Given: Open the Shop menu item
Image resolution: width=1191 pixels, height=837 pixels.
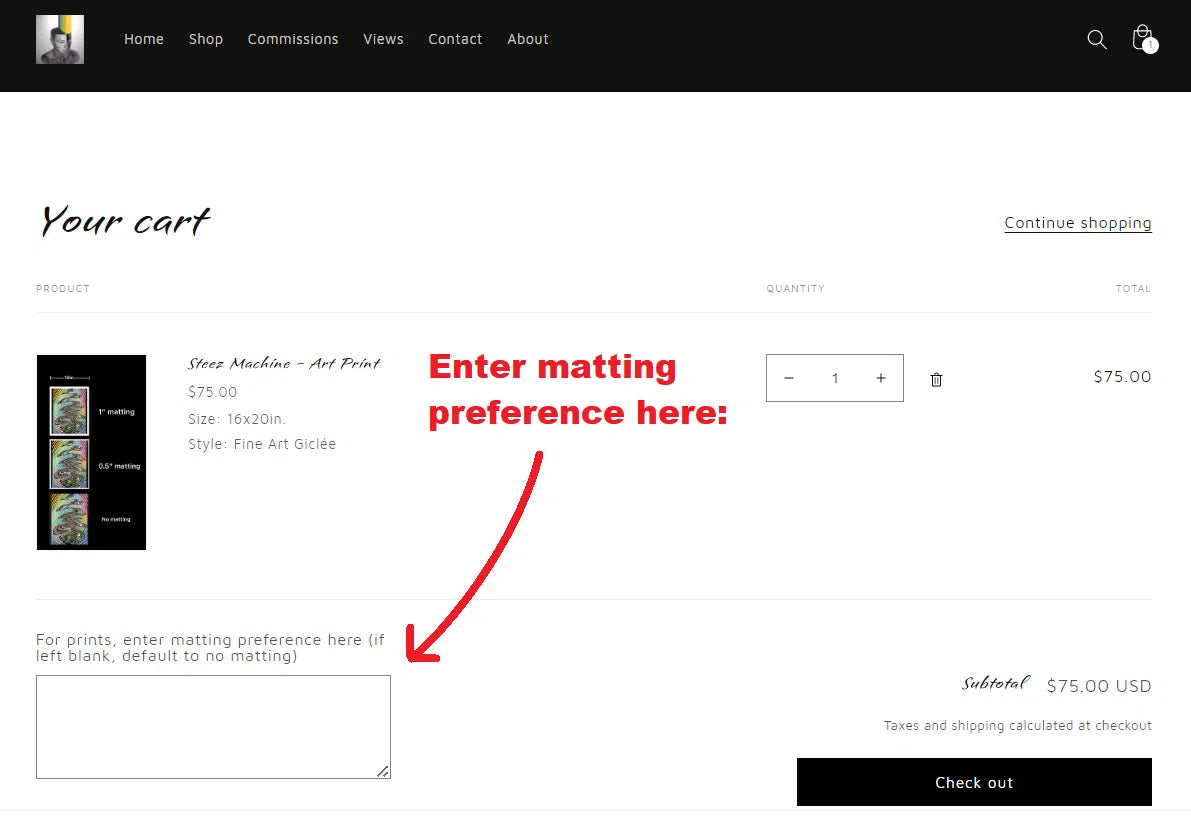Looking at the screenshot, I should [206, 39].
